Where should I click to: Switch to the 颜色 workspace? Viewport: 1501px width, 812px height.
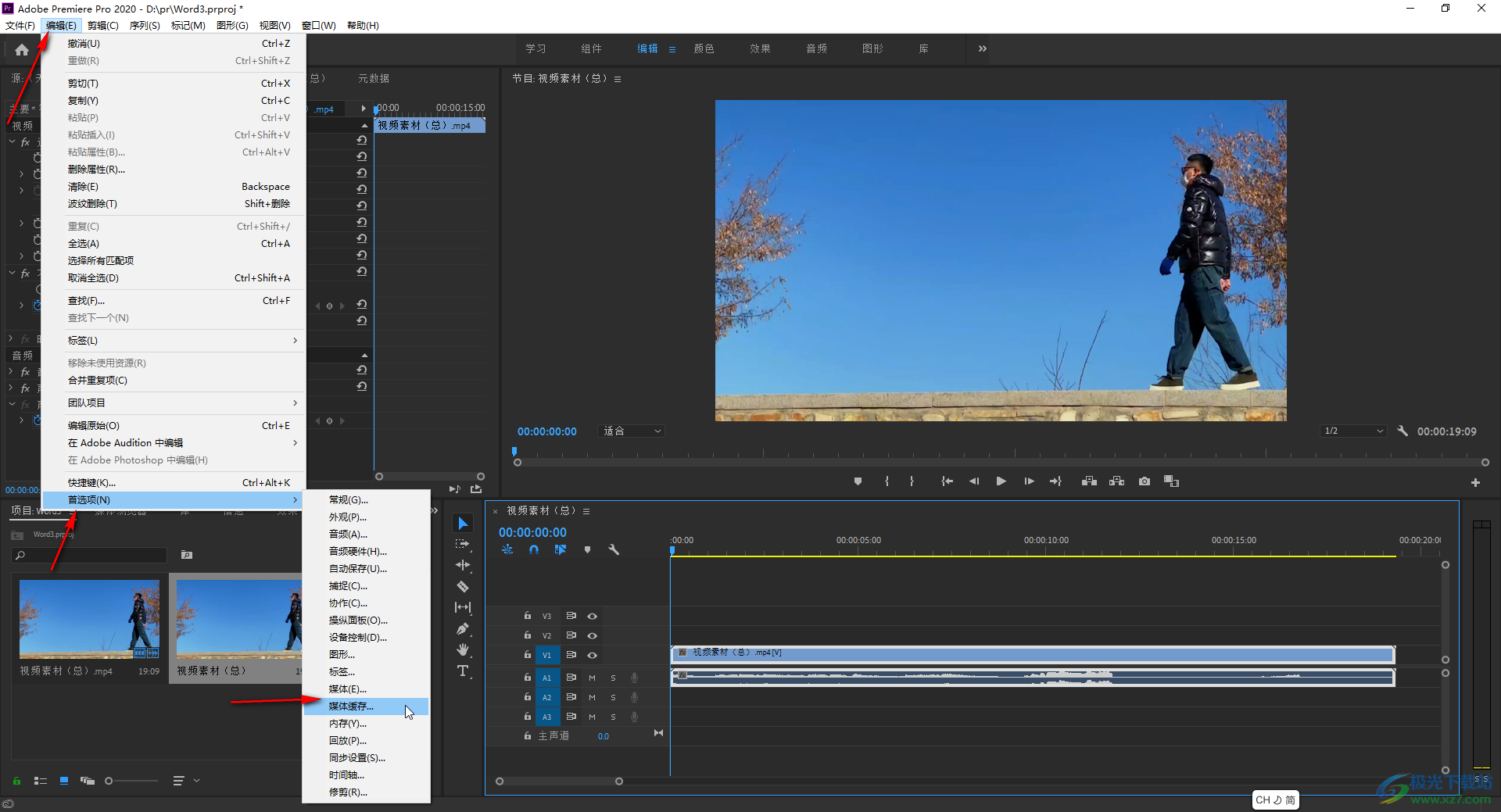pos(704,48)
